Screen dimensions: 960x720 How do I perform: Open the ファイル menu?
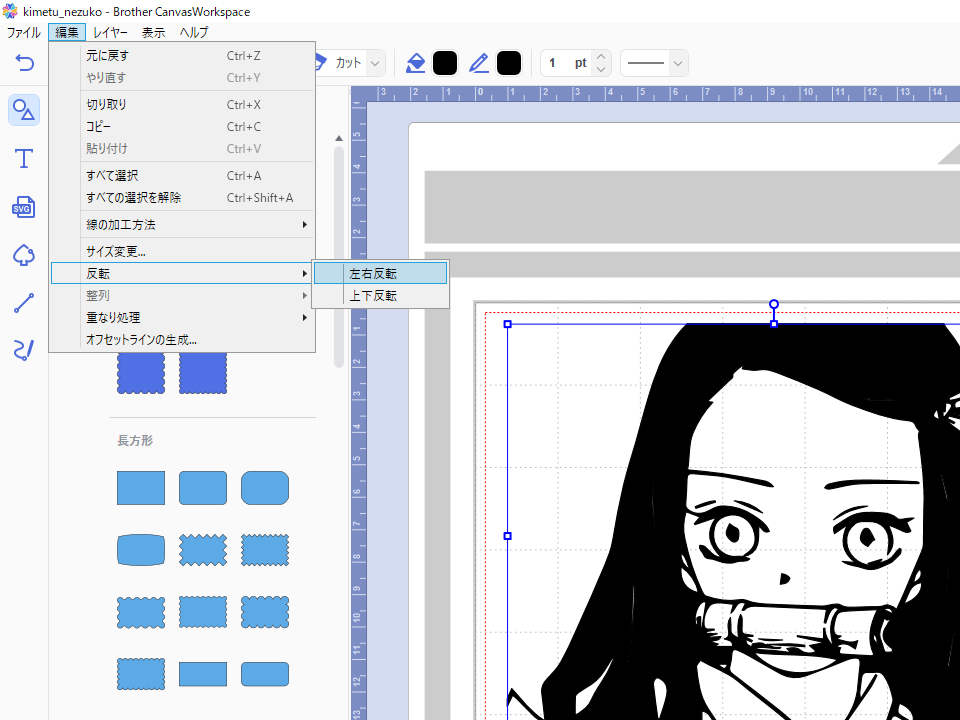pyautogui.click(x=23, y=32)
